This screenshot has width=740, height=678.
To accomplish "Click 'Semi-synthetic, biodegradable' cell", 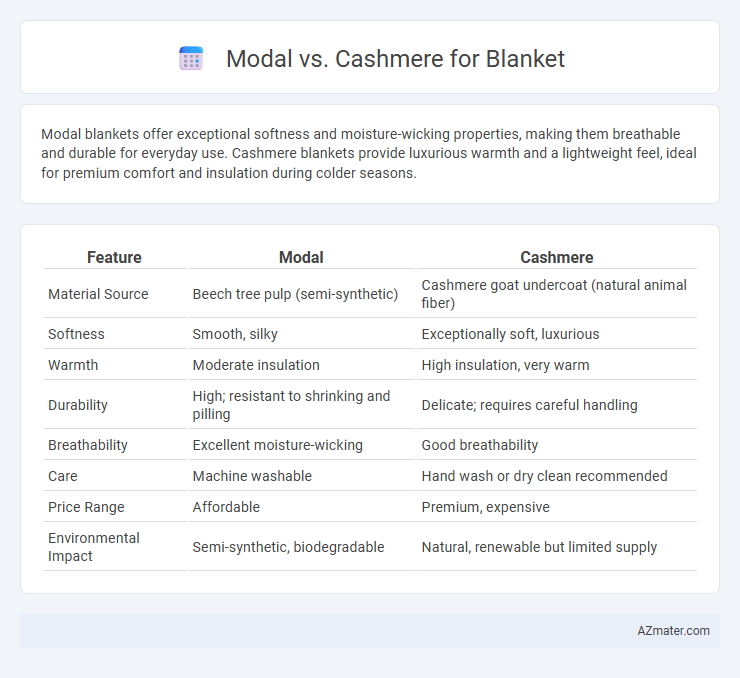I will (288, 547).
